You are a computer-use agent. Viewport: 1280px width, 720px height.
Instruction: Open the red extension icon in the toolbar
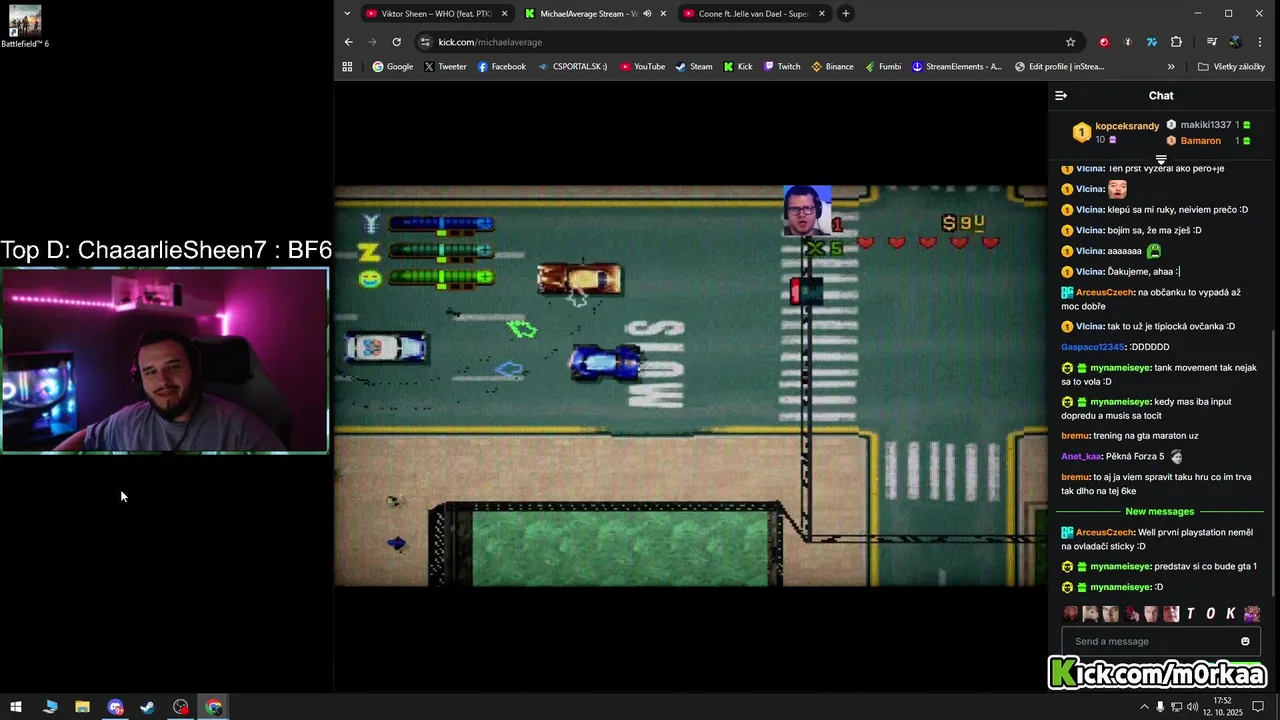pos(1104,42)
